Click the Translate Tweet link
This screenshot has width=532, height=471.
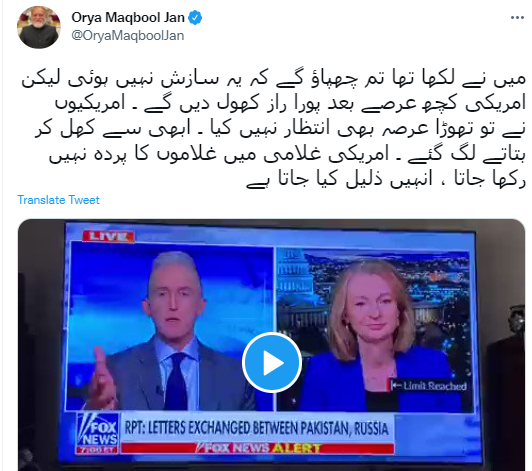click(x=58, y=200)
